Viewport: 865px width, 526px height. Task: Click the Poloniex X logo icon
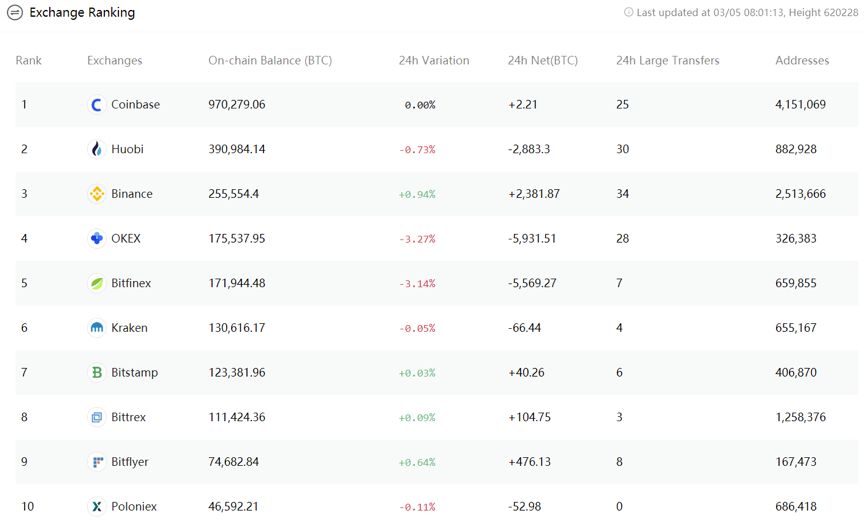(x=97, y=507)
